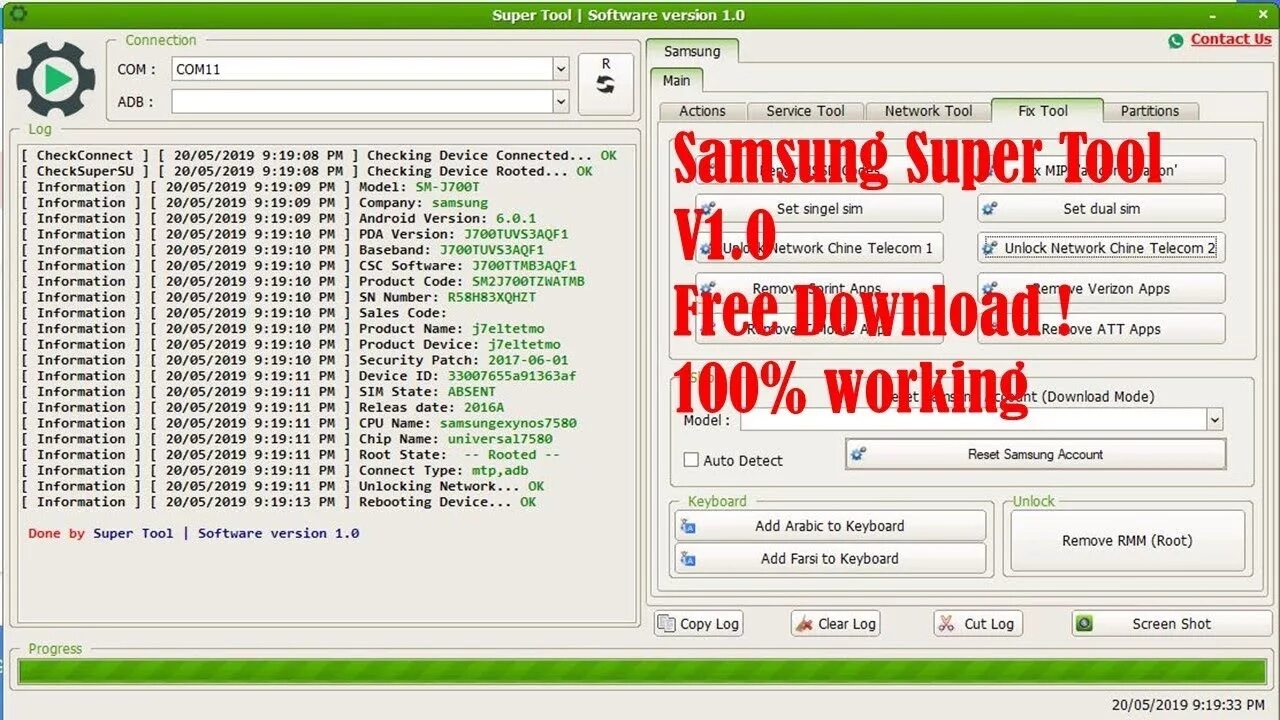Click gear icon on Remove Sprint Apps

coord(709,288)
